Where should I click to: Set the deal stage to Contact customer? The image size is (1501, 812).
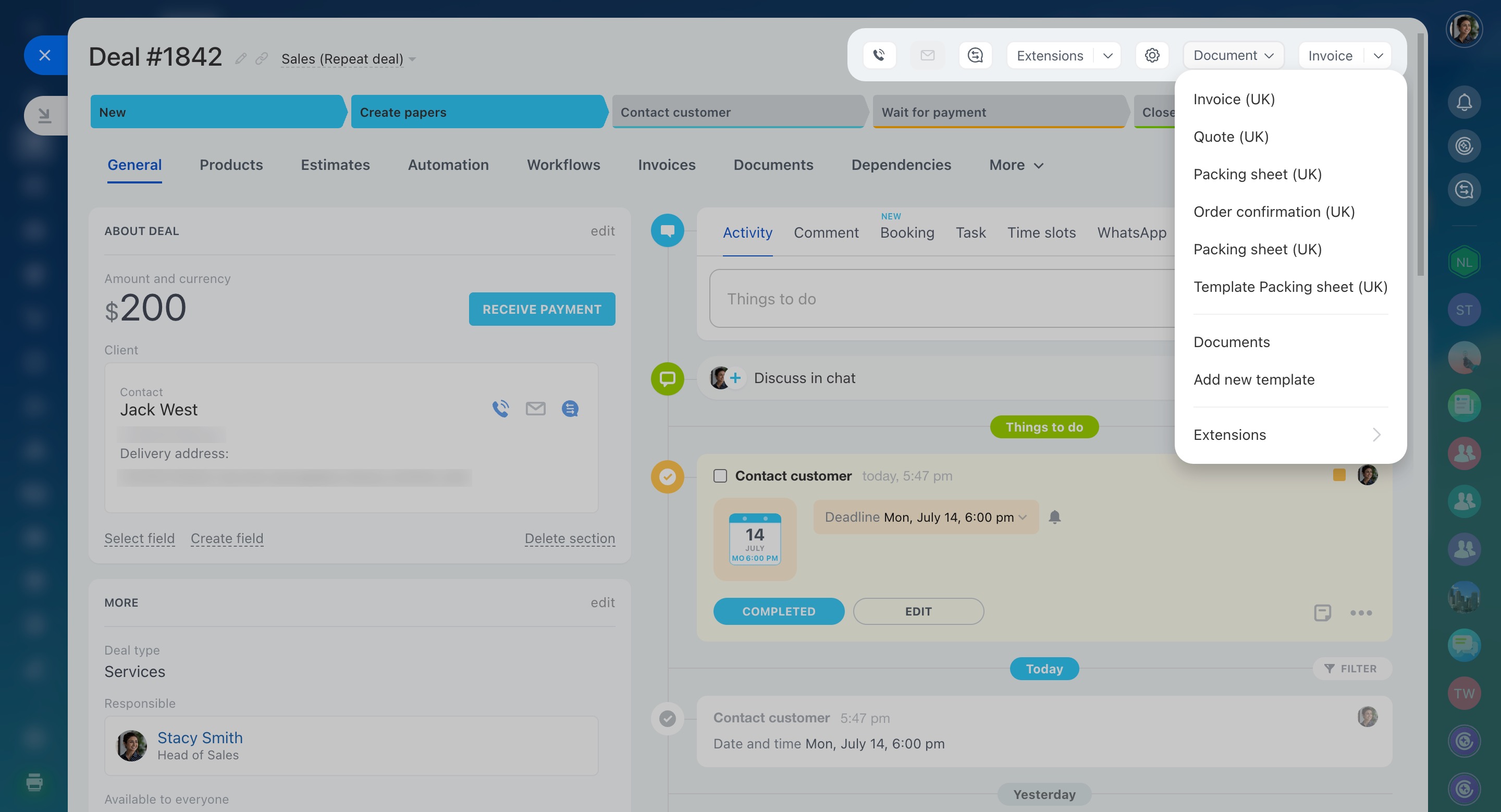coord(739,112)
